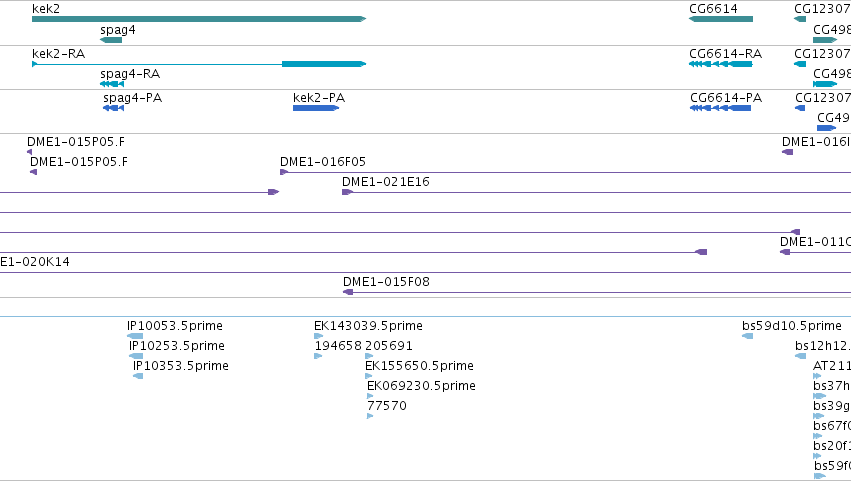Click the EK155650.5prime EST arrow
This screenshot has height=481, width=851.
pos(369,376)
